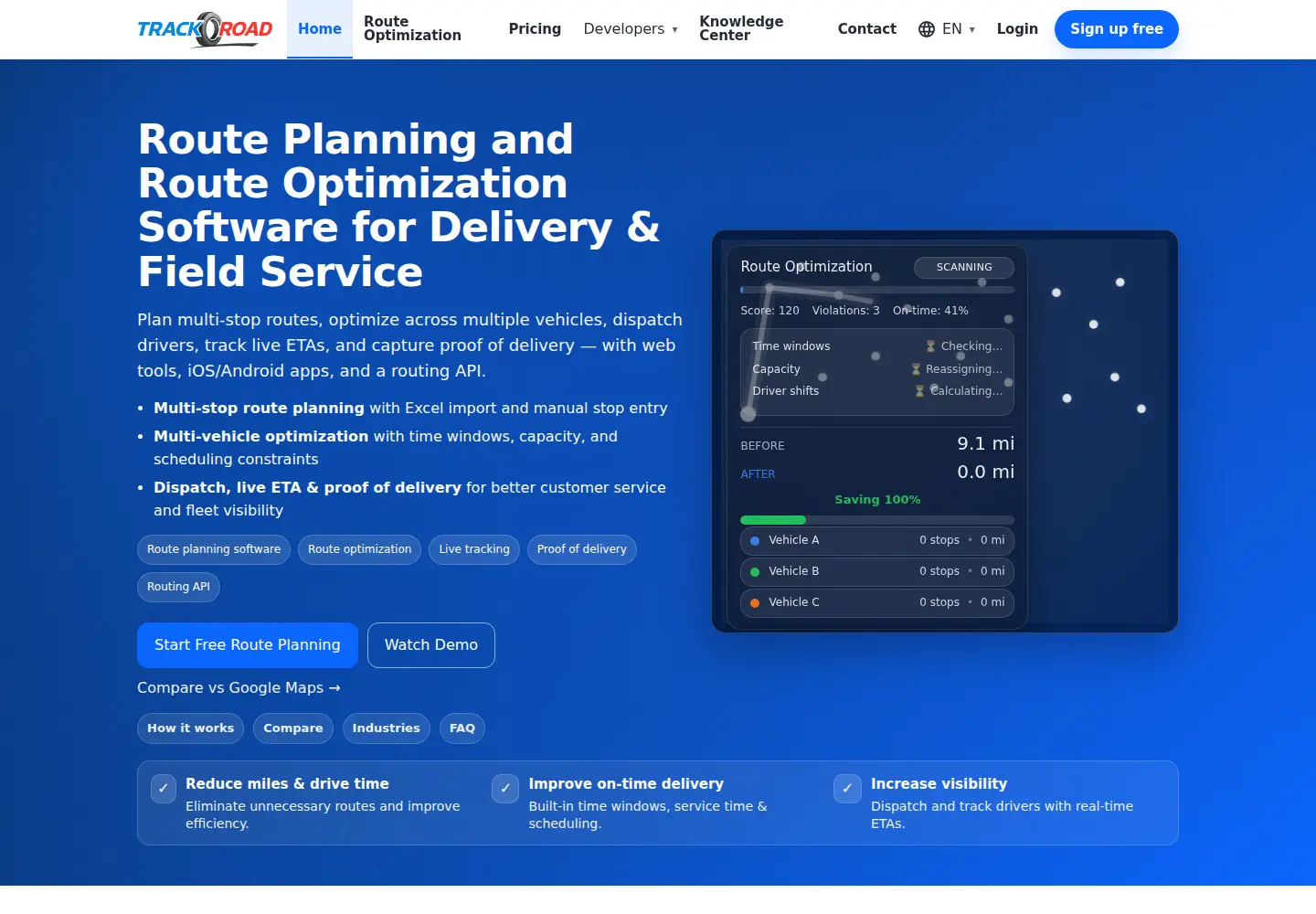Image resolution: width=1316 pixels, height=914 pixels.
Task: Click the "On-time: 41%" text
Action: [930, 311]
